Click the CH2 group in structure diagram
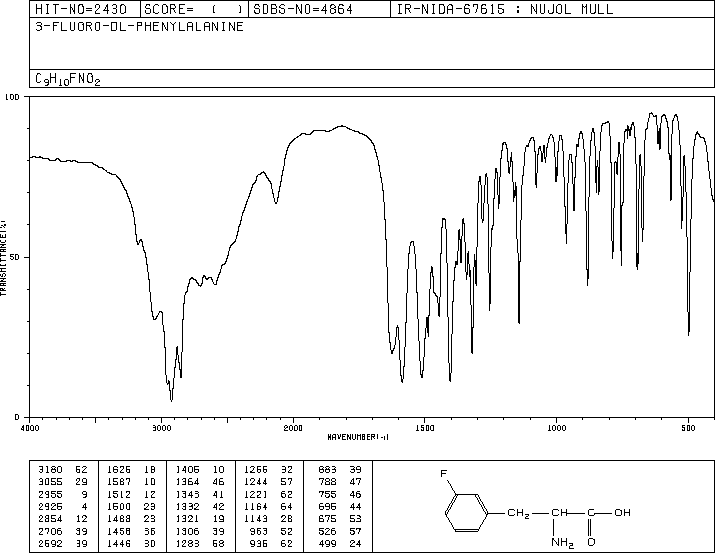The width and height of the screenshot is (715, 553). click(x=518, y=513)
